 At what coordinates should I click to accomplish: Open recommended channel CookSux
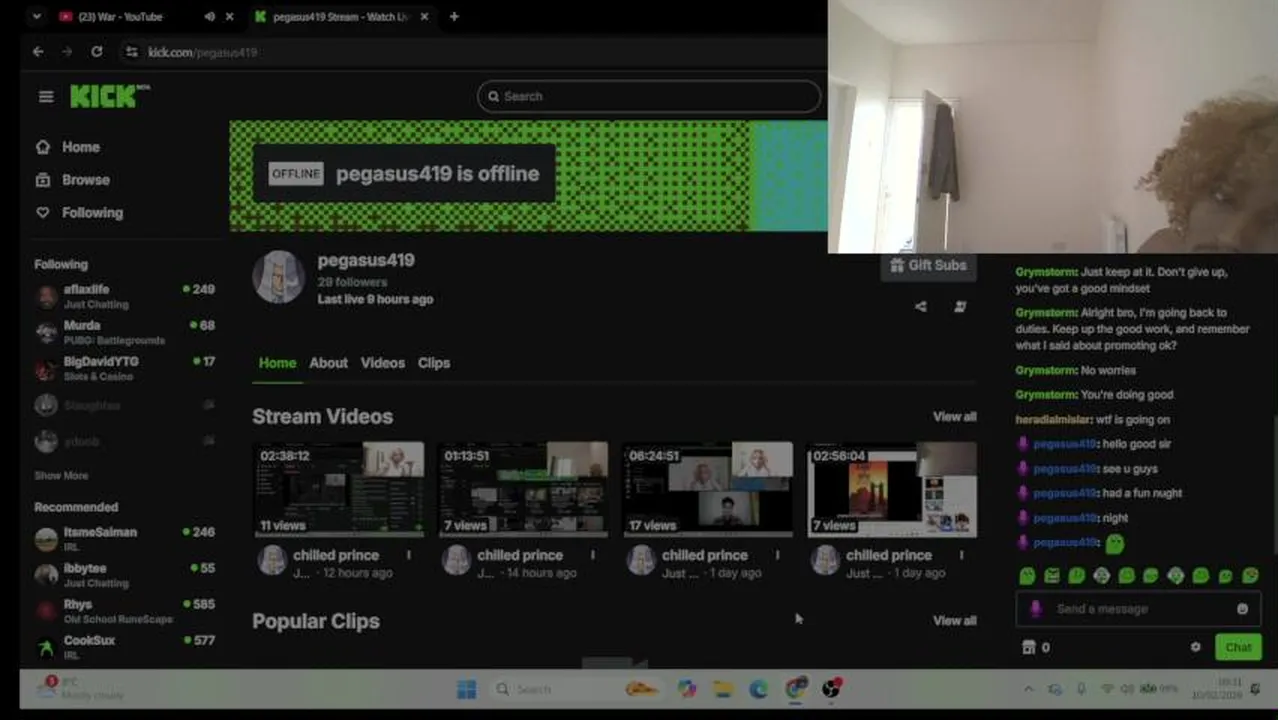[x=125, y=647]
